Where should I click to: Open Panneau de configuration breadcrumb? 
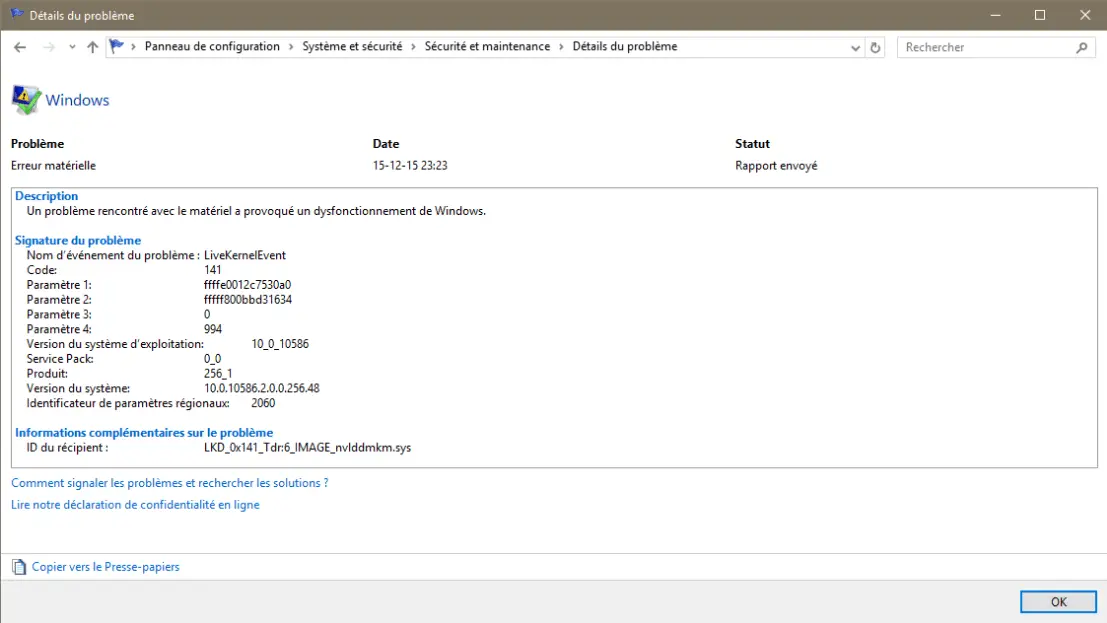click(x=212, y=47)
